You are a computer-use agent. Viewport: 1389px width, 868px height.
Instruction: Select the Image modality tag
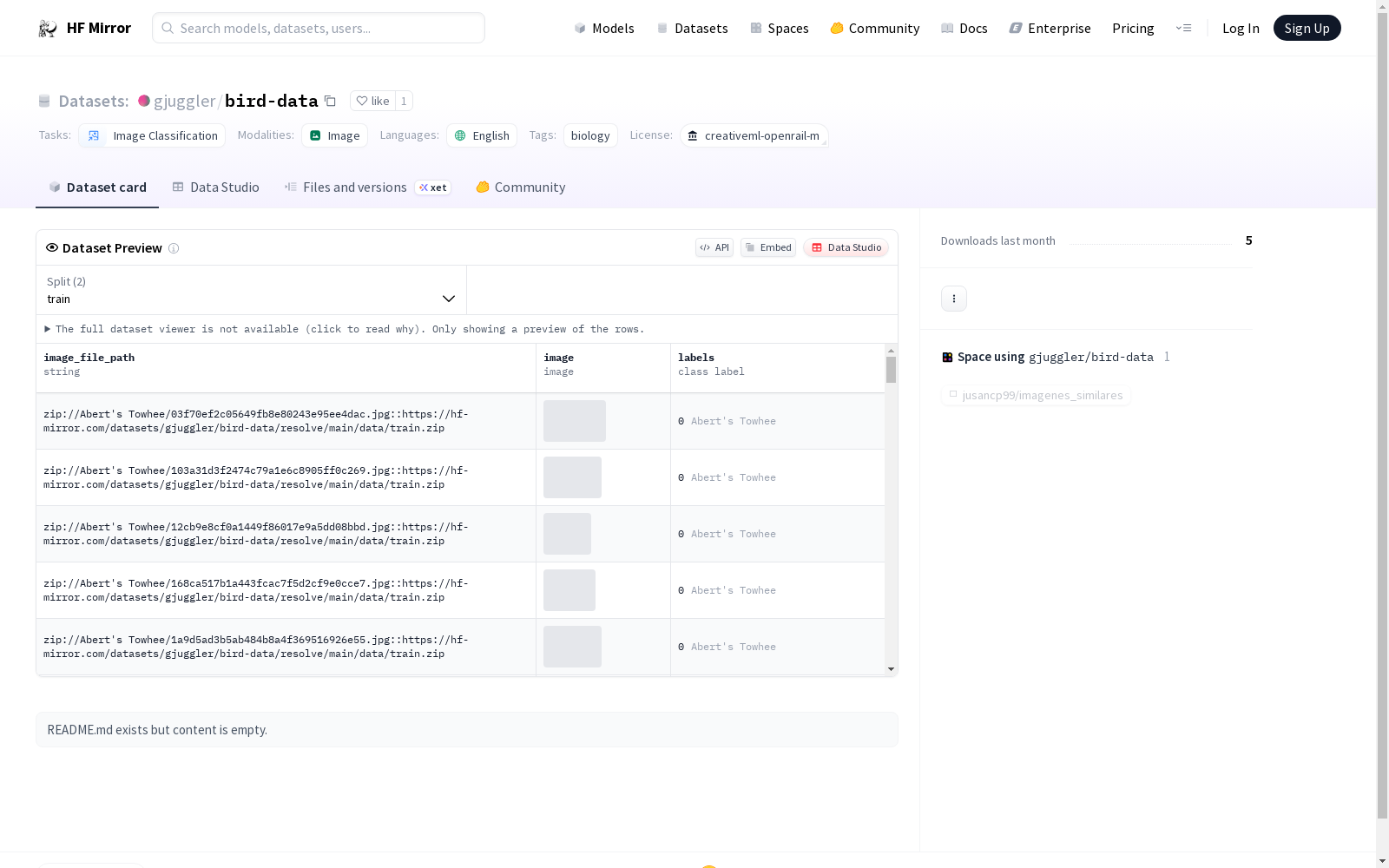click(x=335, y=135)
